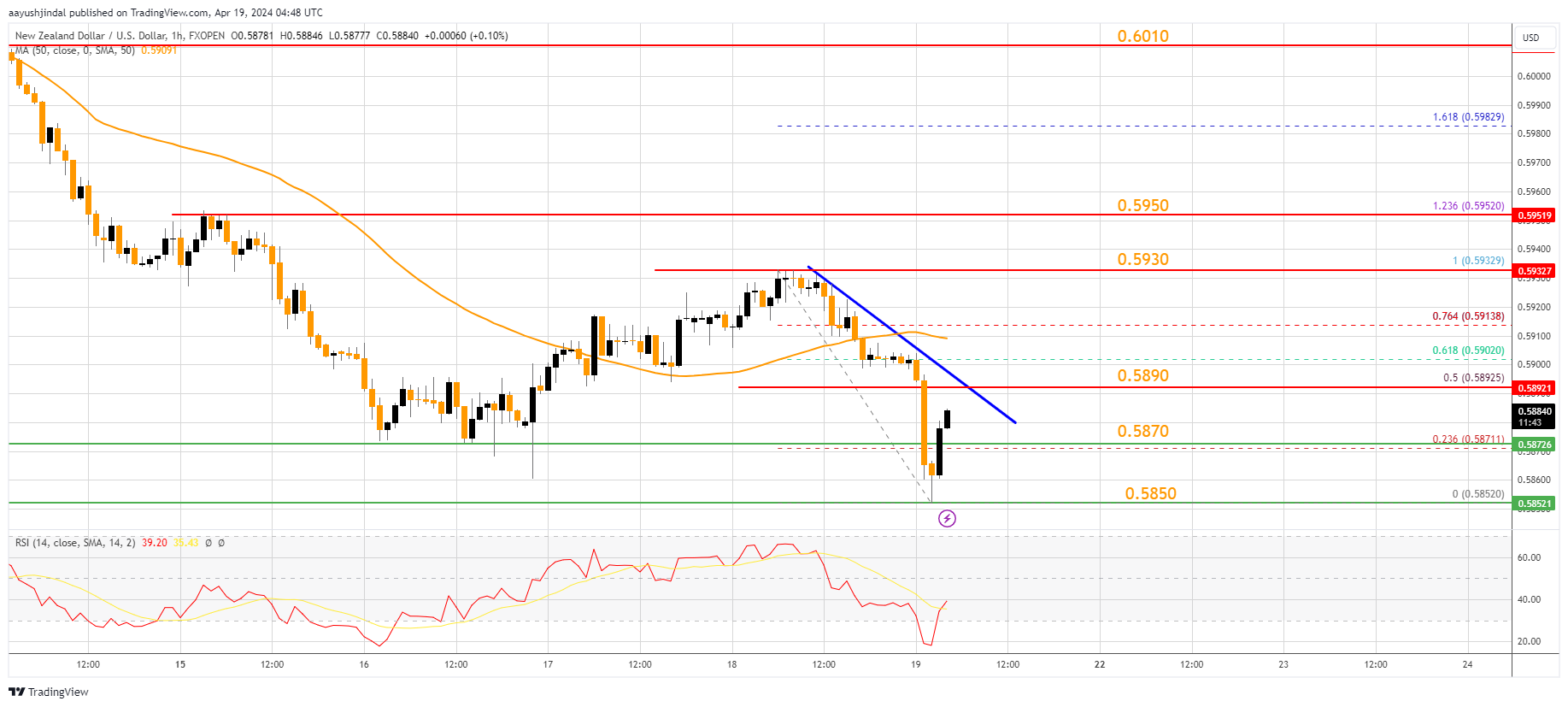Click the purple lightning event marker icon
The width and height of the screenshot is (1568, 707).
(x=947, y=518)
